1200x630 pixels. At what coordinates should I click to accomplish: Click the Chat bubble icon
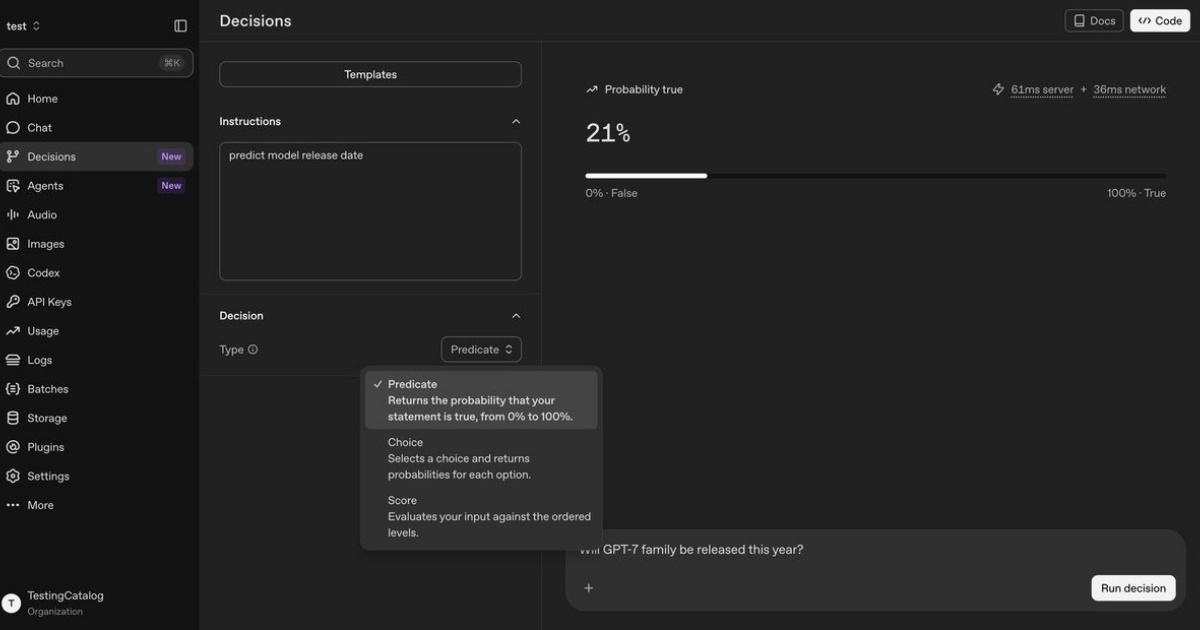click(13, 128)
